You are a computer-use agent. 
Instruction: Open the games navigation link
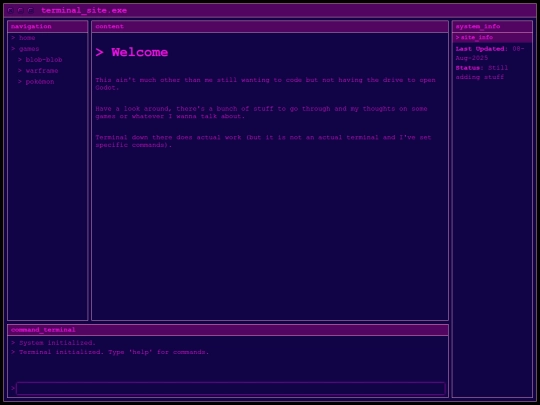[x=29, y=49]
